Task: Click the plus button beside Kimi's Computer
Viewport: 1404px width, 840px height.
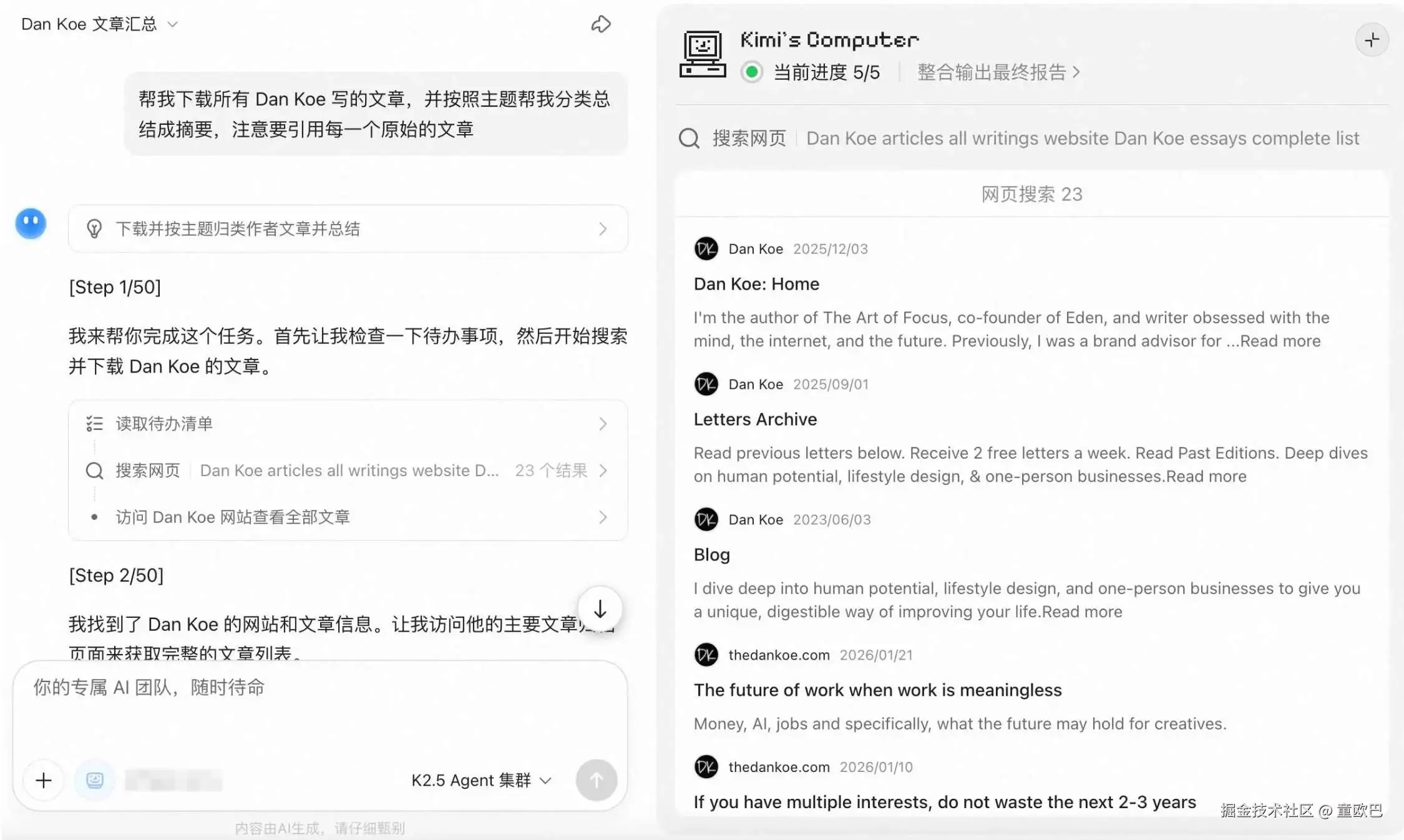Action: coord(1371,41)
